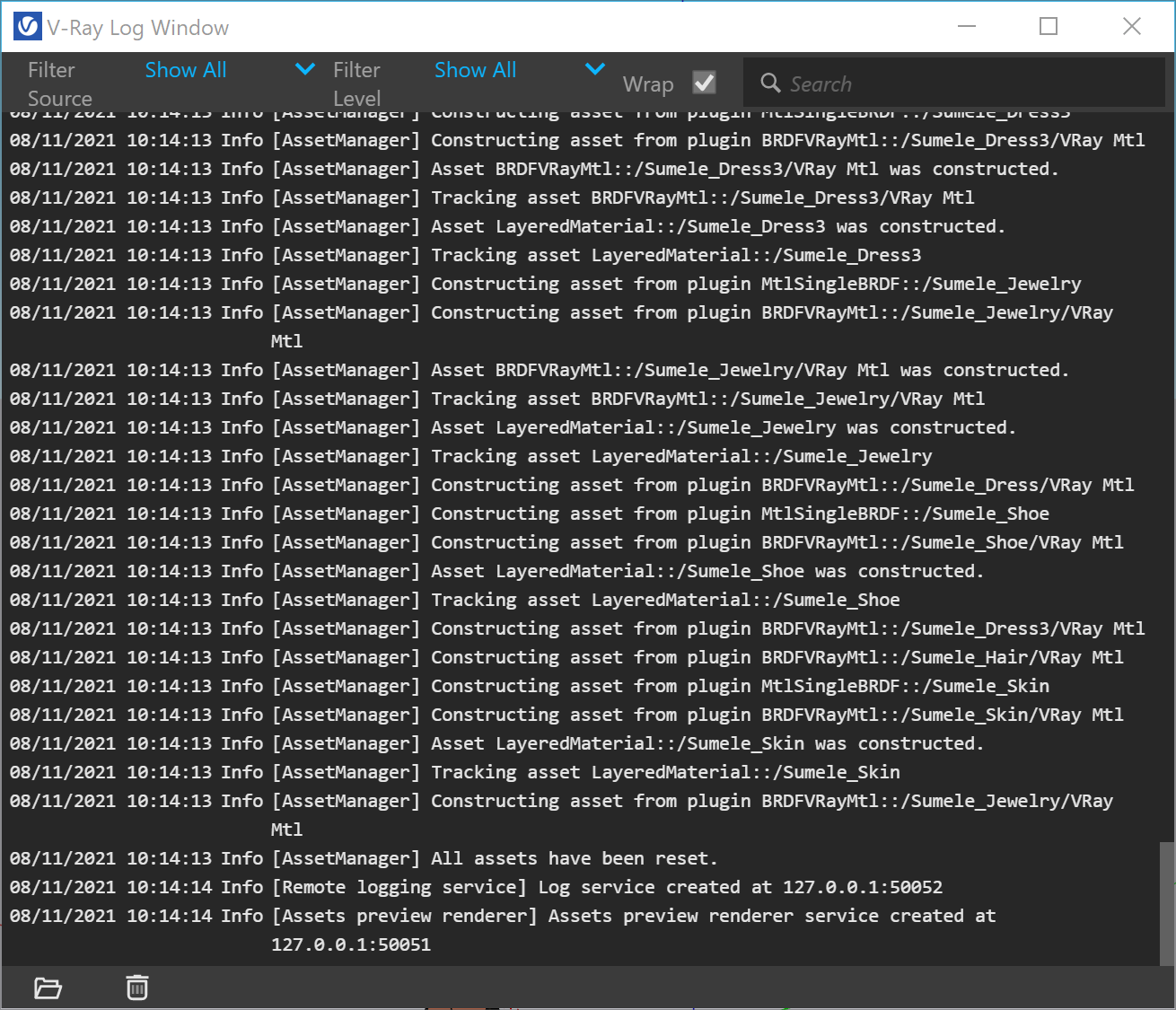1176x1010 pixels.
Task: Open Filter Source Show All dropdown
Action: click(x=230, y=70)
